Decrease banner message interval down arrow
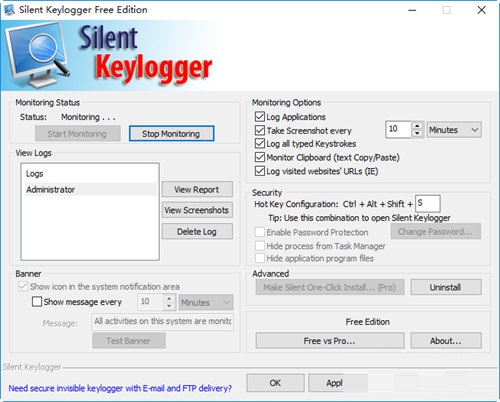 pyautogui.click(x=169, y=306)
